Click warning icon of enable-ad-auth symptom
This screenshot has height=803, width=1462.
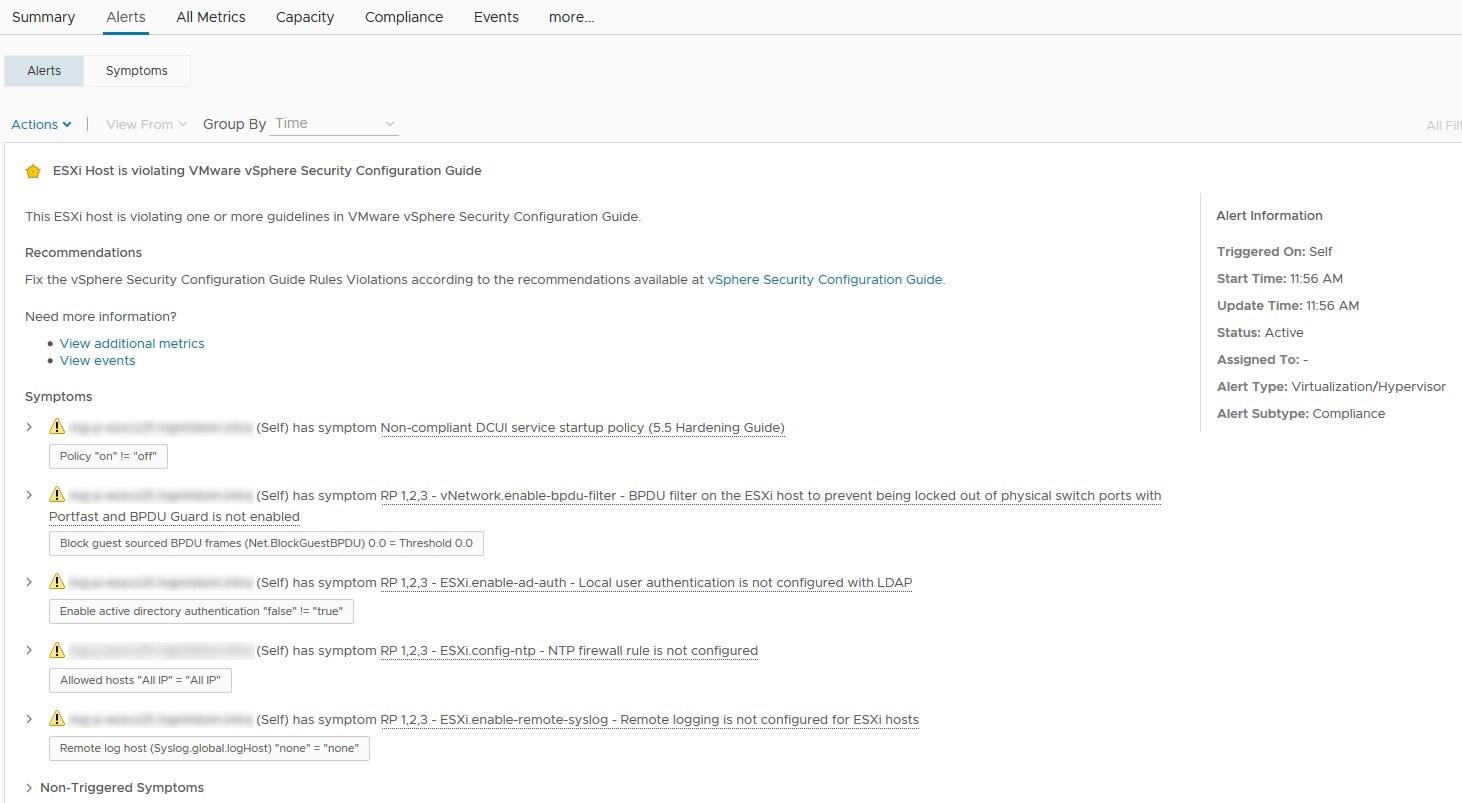coord(57,582)
